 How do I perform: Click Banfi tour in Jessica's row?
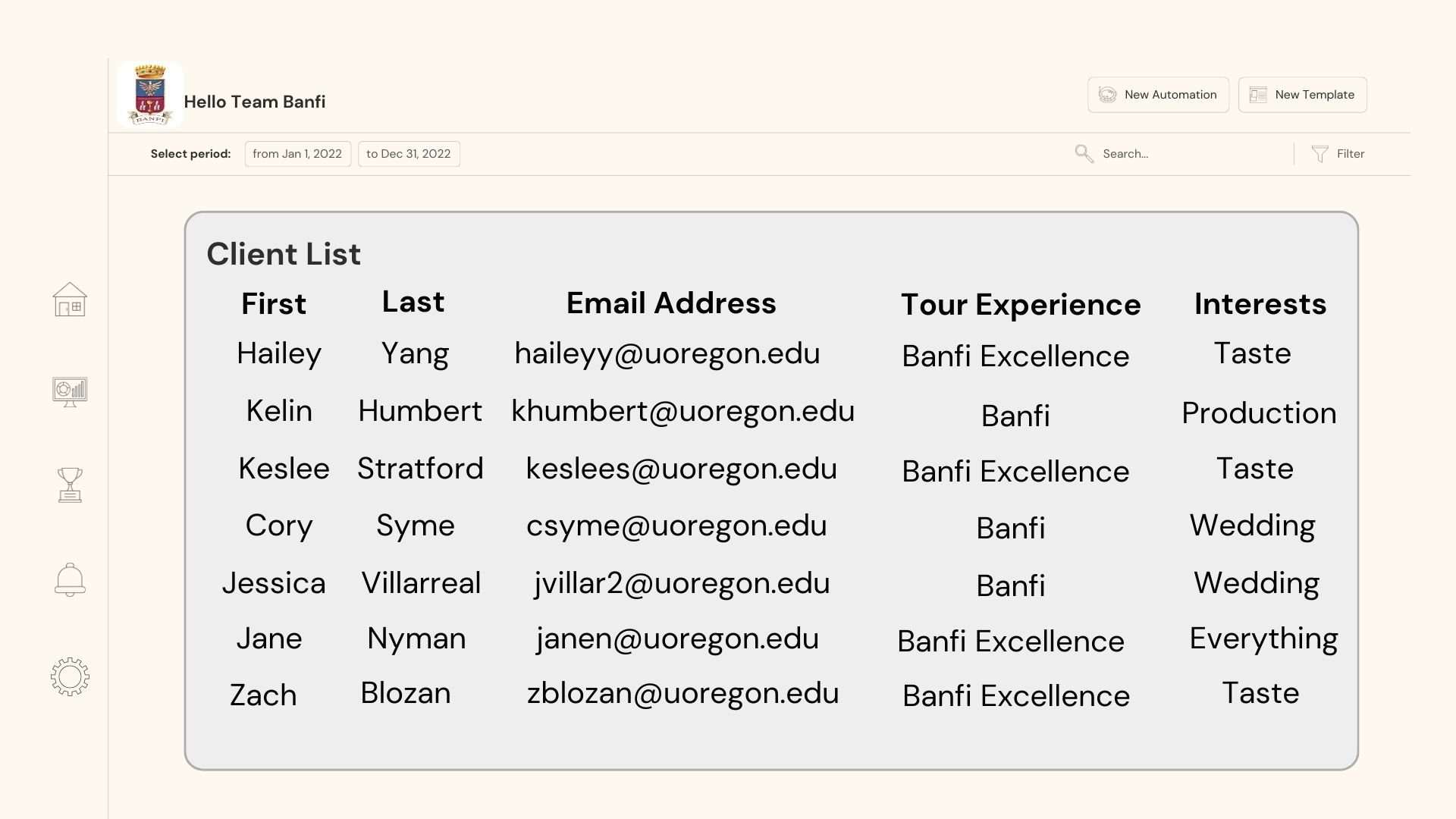tap(1010, 585)
